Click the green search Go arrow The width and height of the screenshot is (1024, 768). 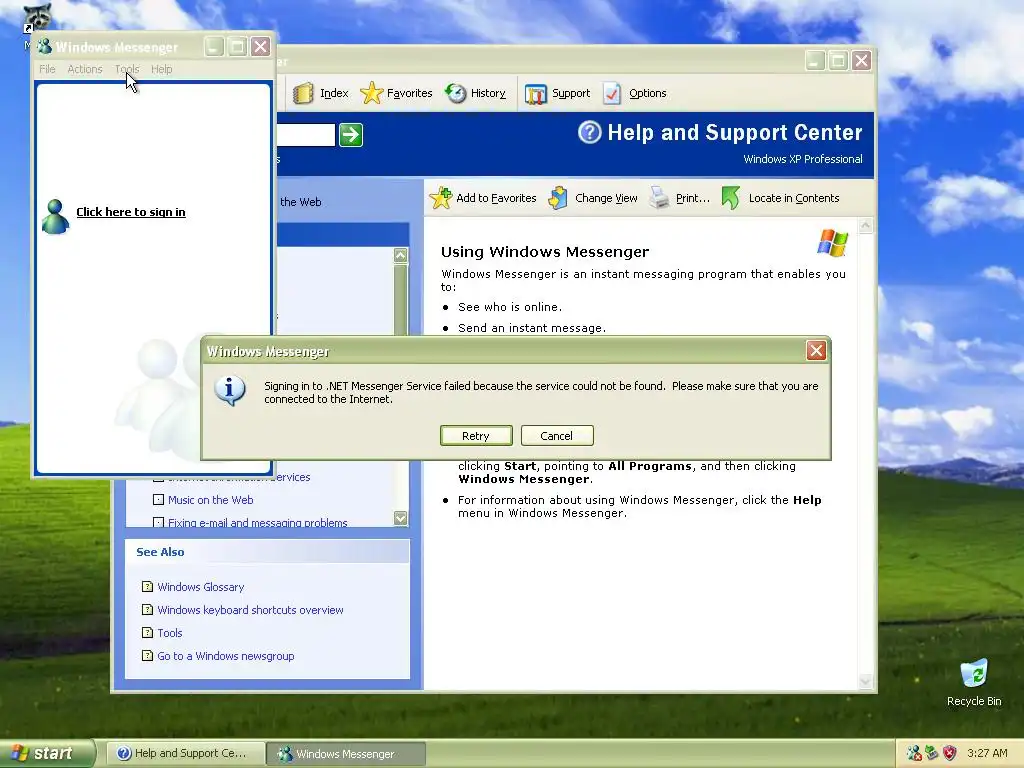(x=351, y=135)
